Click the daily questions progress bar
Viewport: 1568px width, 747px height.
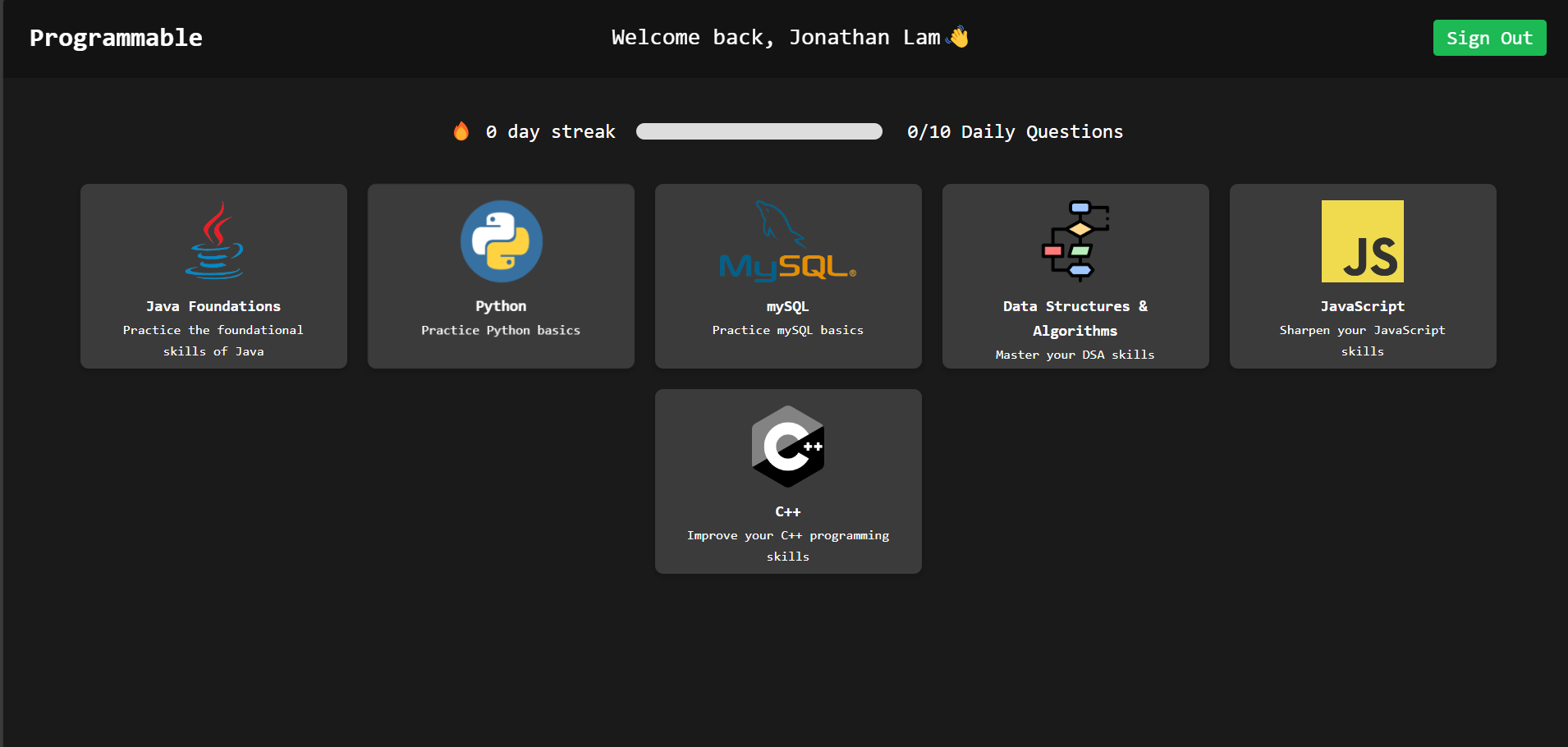(x=759, y=131)
